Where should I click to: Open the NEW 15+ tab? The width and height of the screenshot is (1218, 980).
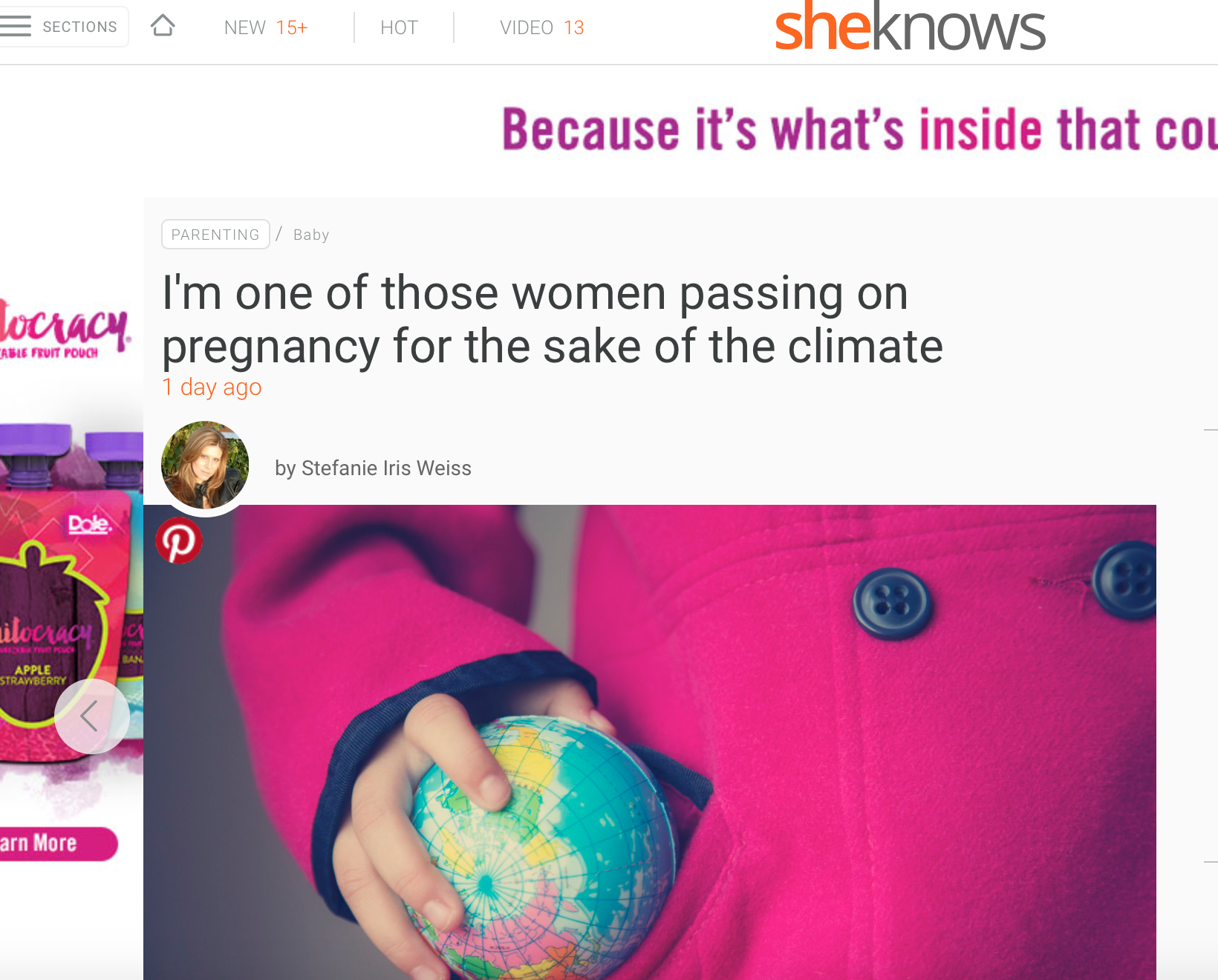[x=266, y=28]
